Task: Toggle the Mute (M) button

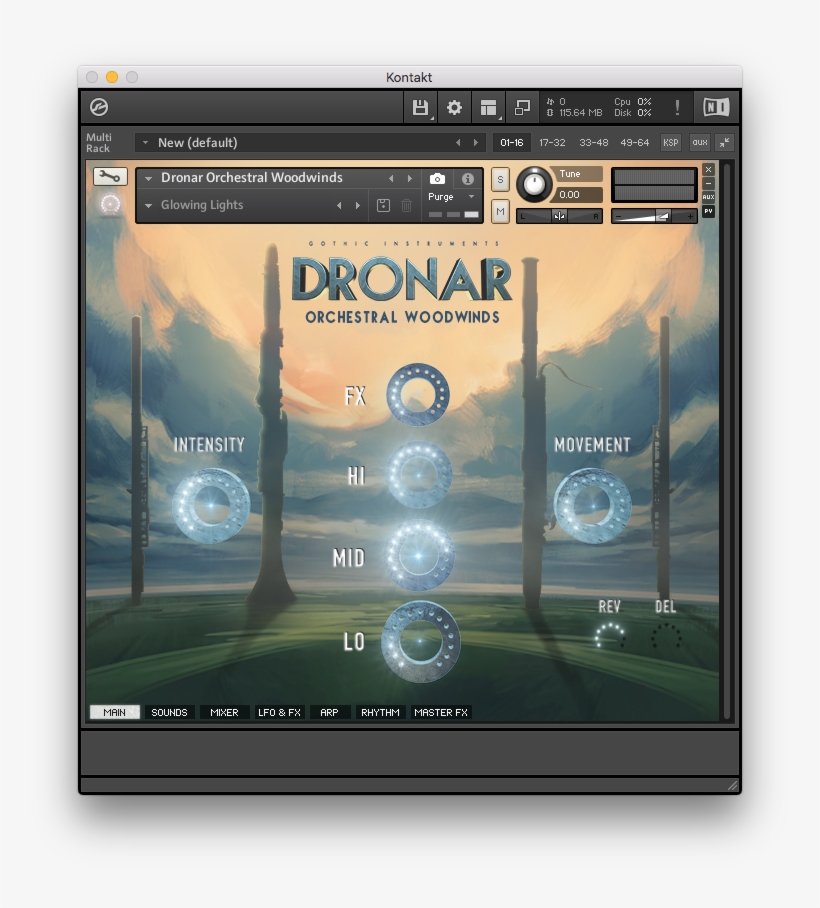Action: (500, 211)
